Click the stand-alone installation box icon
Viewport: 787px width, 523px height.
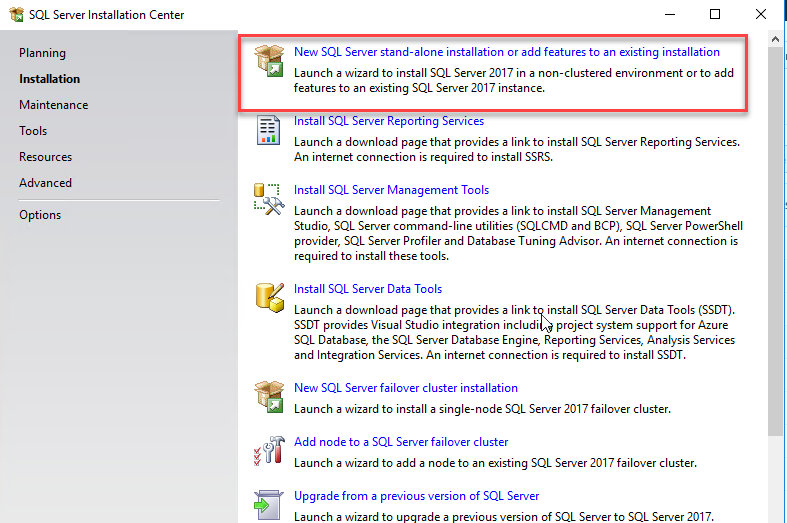[269, 61]
